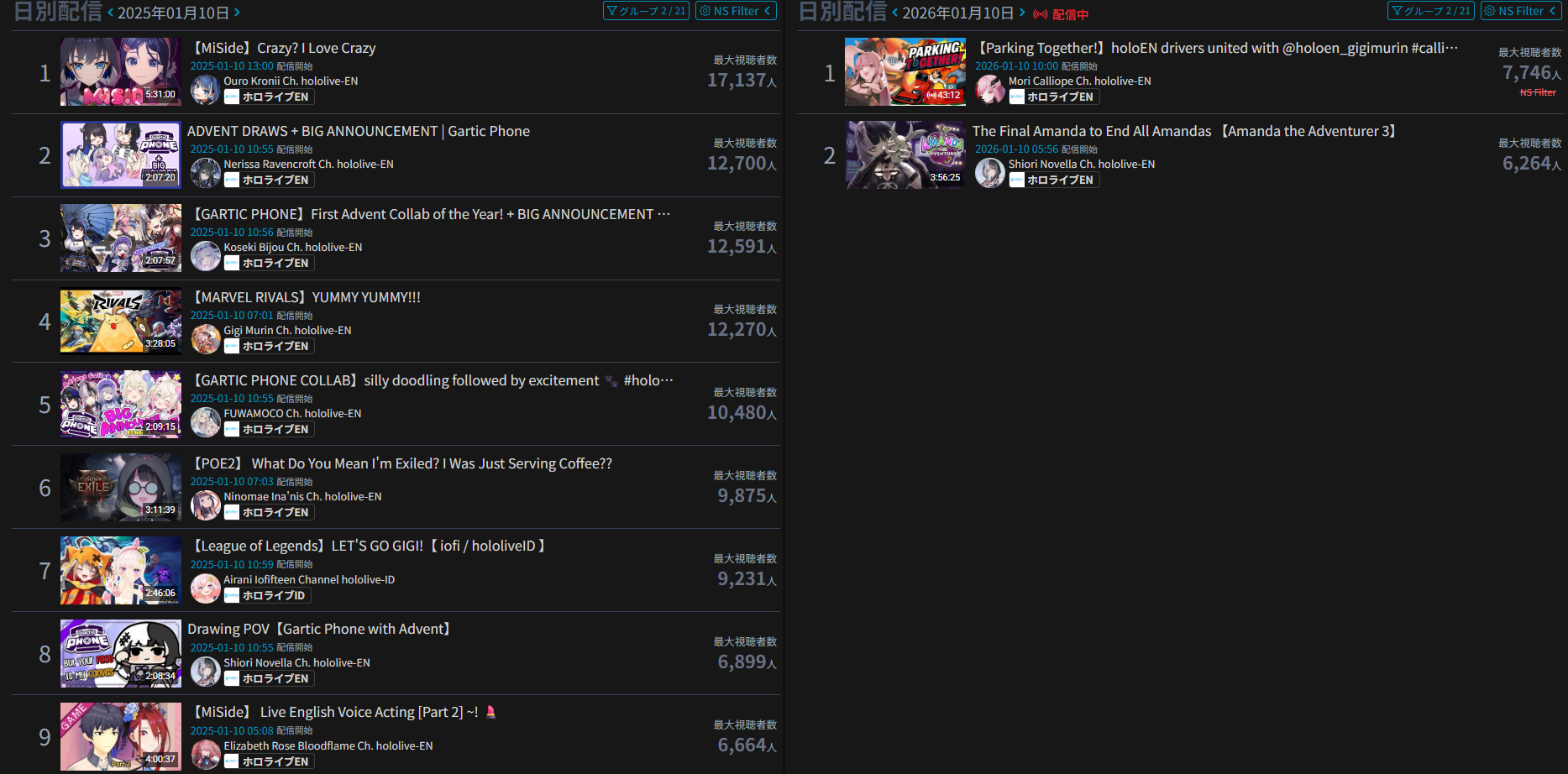Open the MiSide thumbnail showing 5:31:00

(121, 71)
